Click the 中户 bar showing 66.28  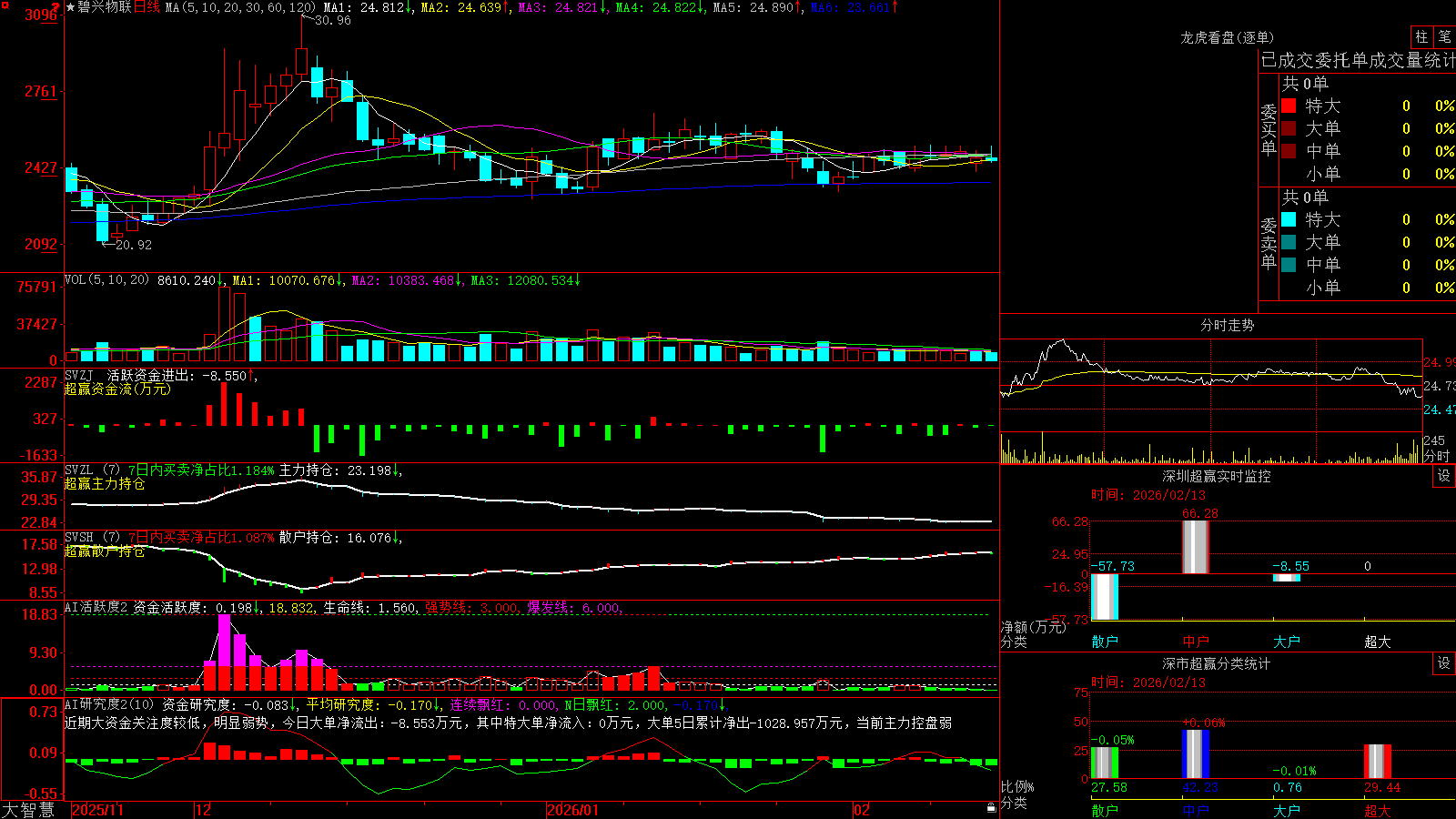tap(1196, 547)
